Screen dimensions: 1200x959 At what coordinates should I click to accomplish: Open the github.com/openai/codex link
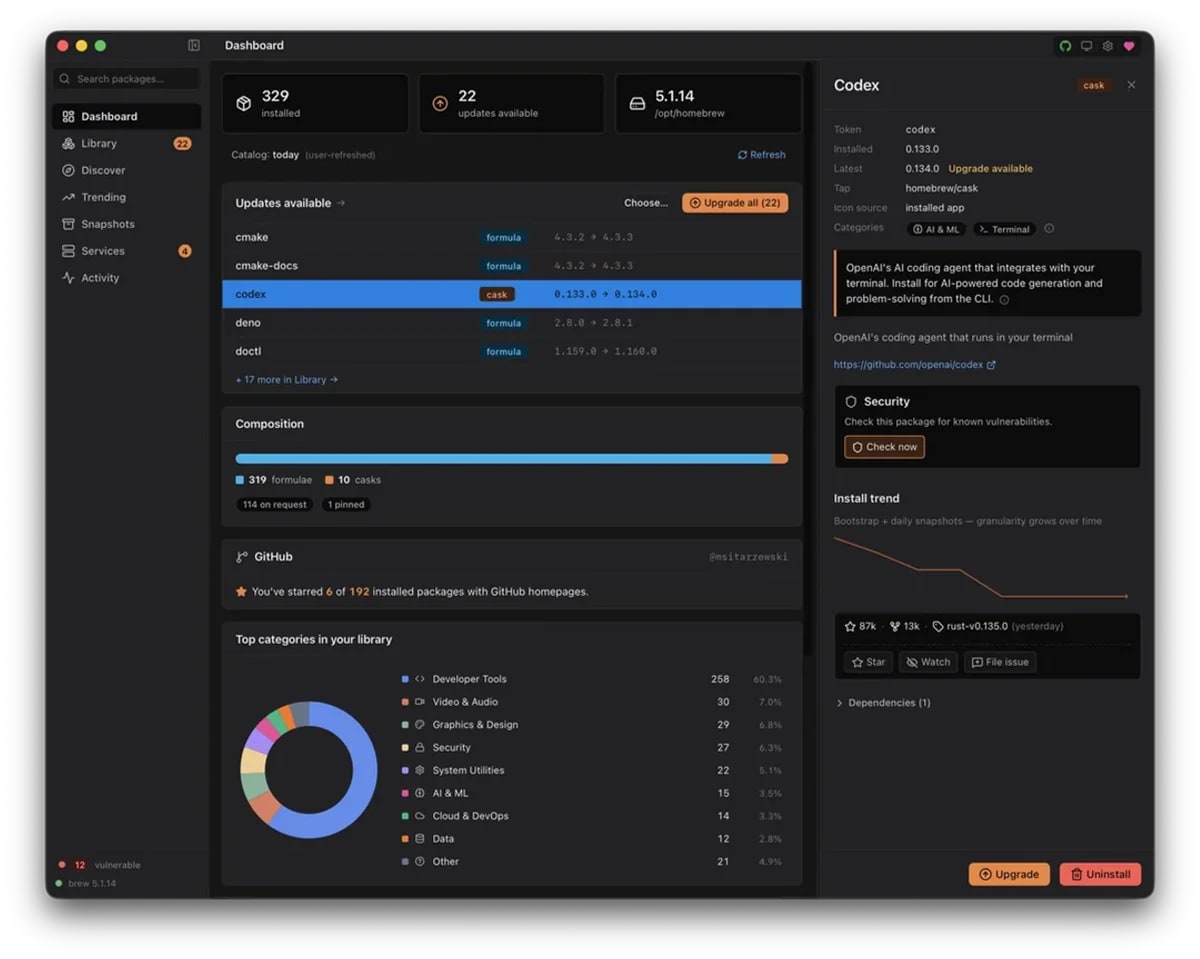(x=914, y=365)
